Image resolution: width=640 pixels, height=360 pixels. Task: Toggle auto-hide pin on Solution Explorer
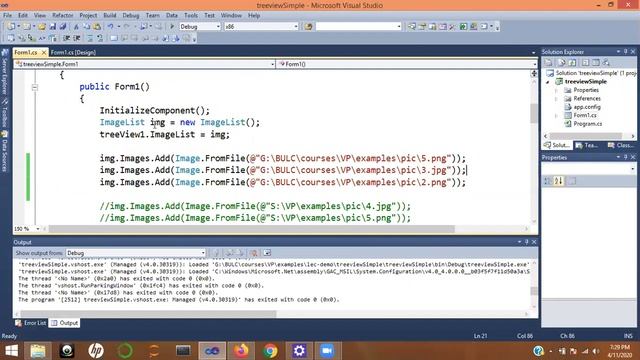(625, 51)
